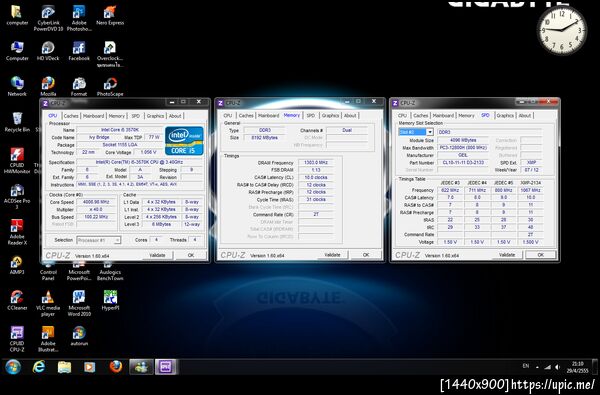Open the Slot #2 memory slot dropdown
Screen dimensions: 600x395
(x=416, y=132)
